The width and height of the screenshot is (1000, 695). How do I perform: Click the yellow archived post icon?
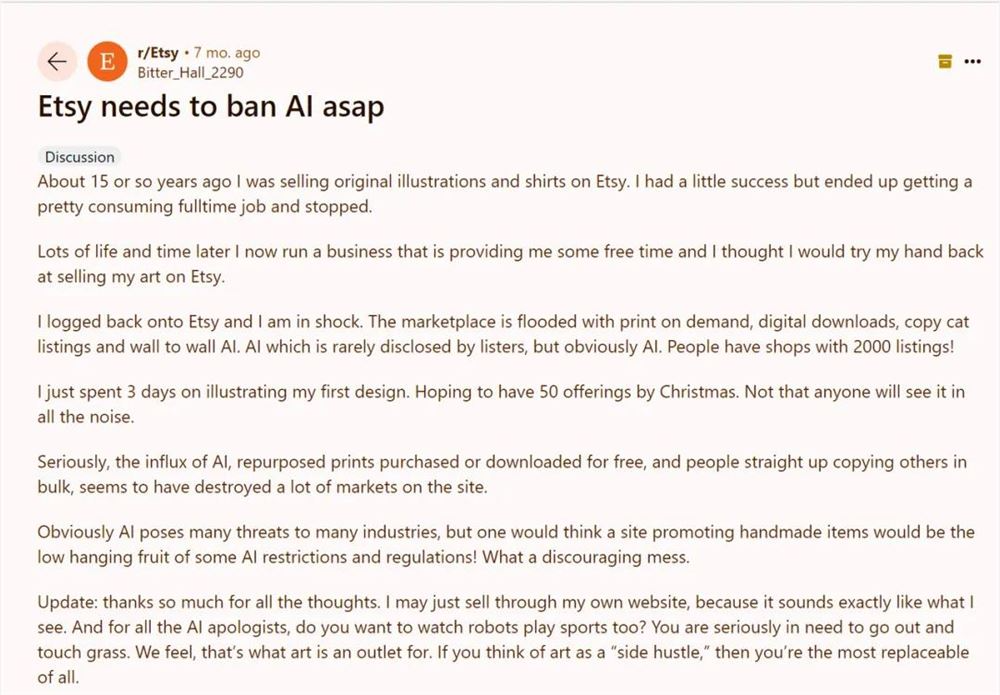tap(945, 62)
